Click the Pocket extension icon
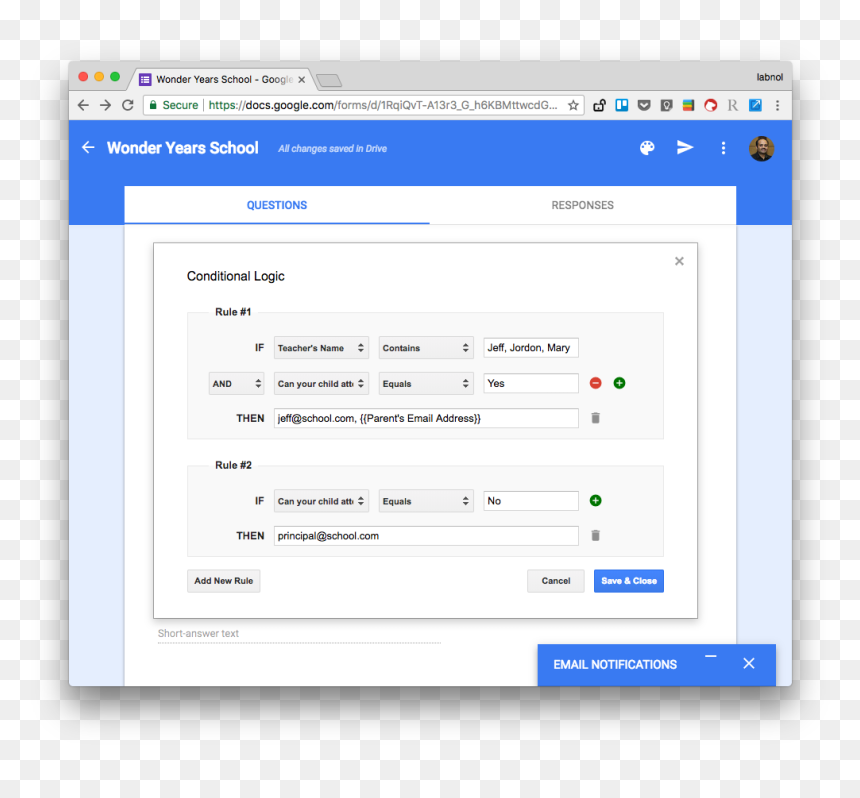Image resolution: width=860 pixels, height=798 pixels. [644, 105]
